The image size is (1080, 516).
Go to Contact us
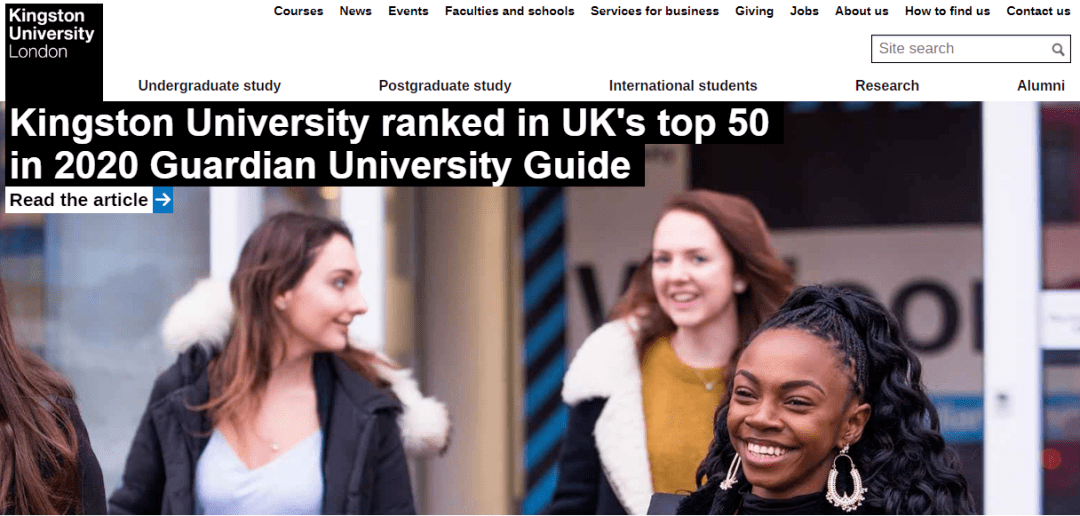pyautogui.click(x=1038, y=11)
